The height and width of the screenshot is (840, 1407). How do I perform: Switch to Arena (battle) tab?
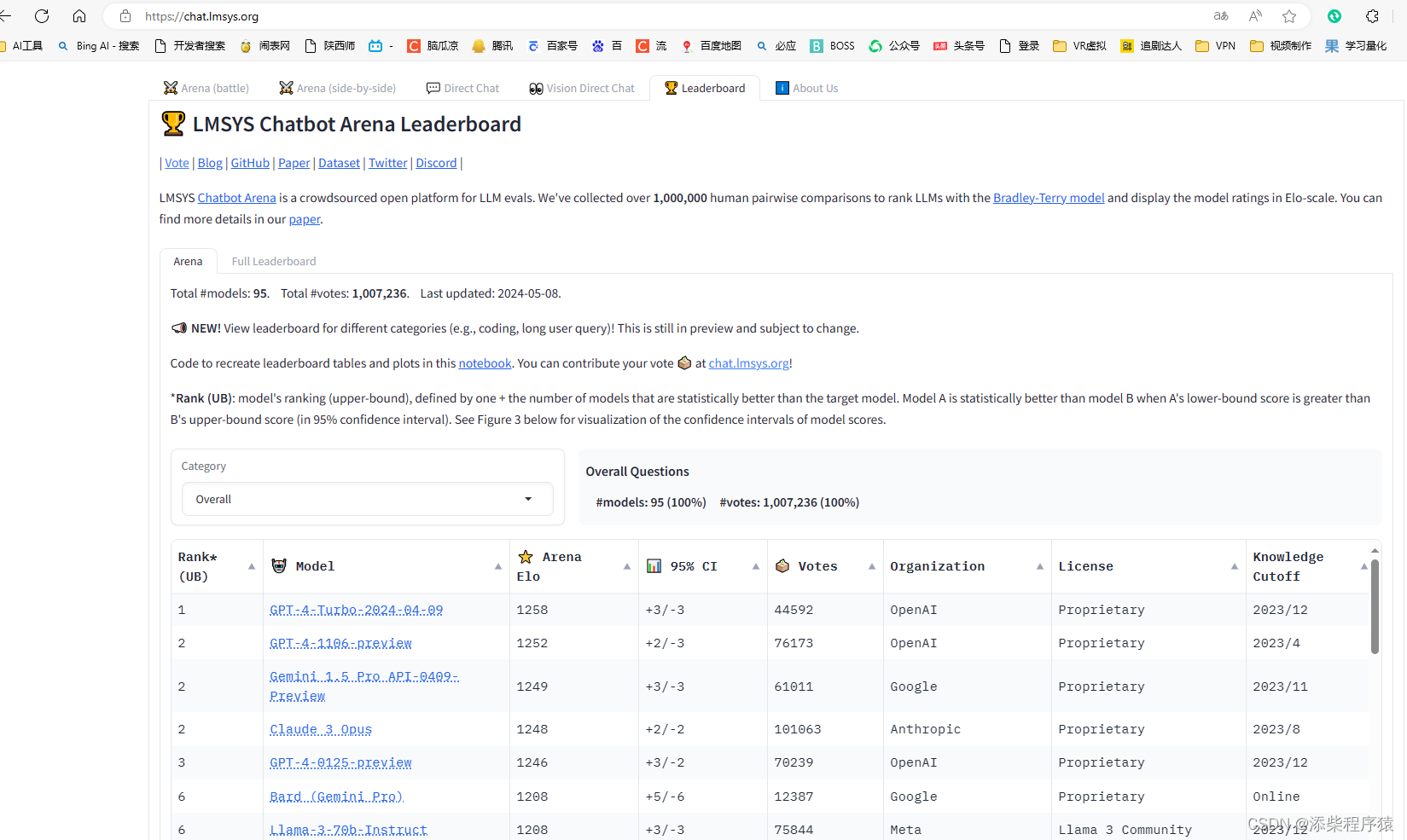(206, 88)
